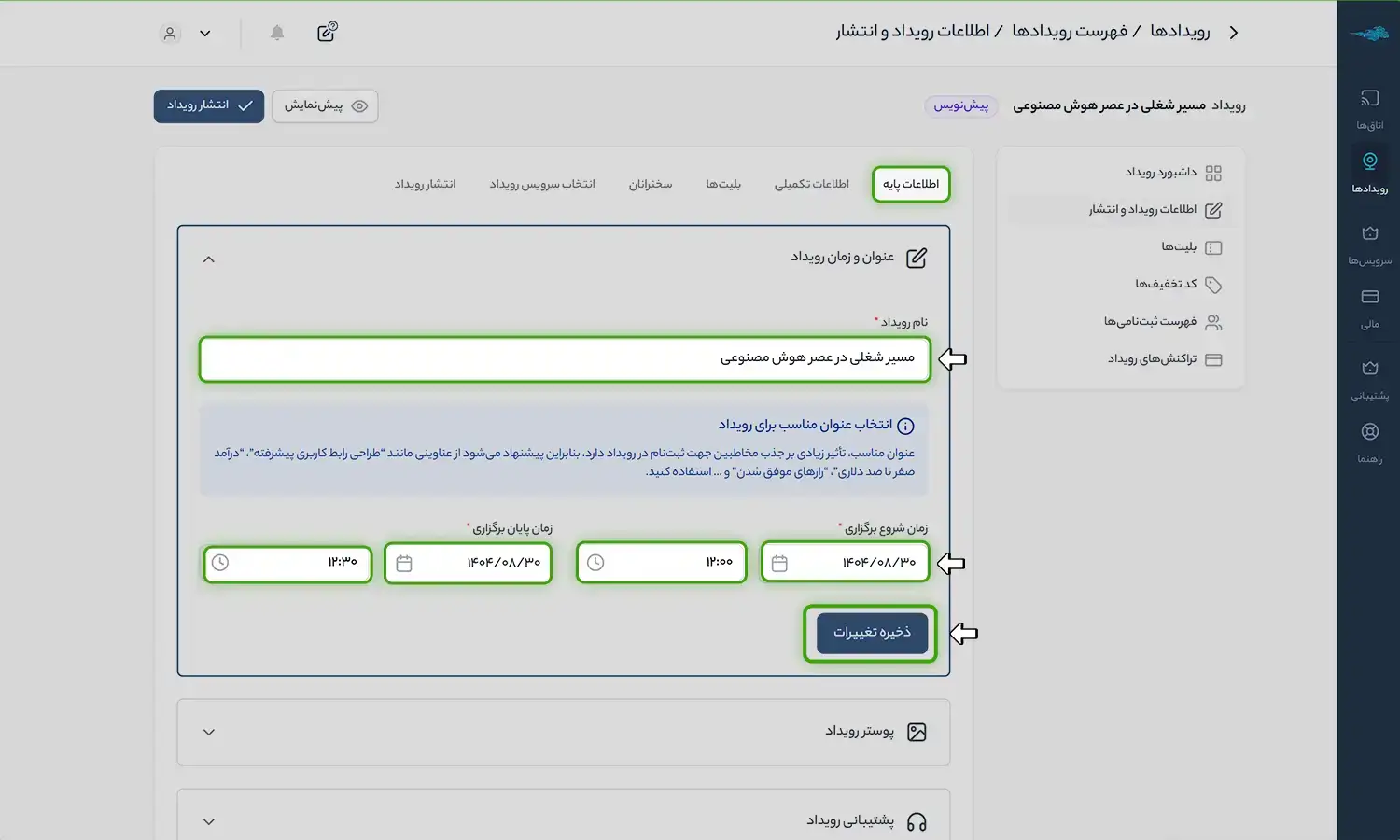1400x840 pixels.
Task: Click the edit note icon in header
Action: click(327, 33)
